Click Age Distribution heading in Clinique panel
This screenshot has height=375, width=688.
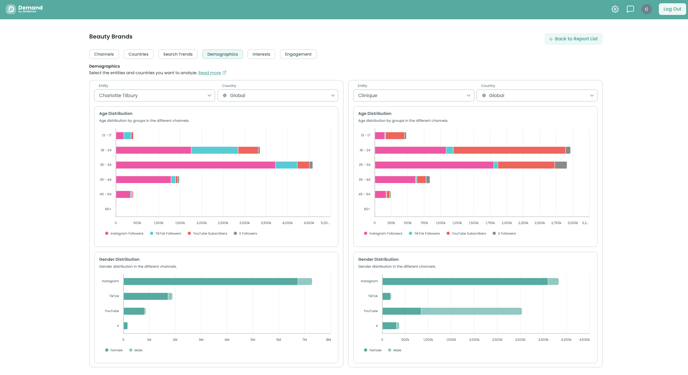pos(375,114)
